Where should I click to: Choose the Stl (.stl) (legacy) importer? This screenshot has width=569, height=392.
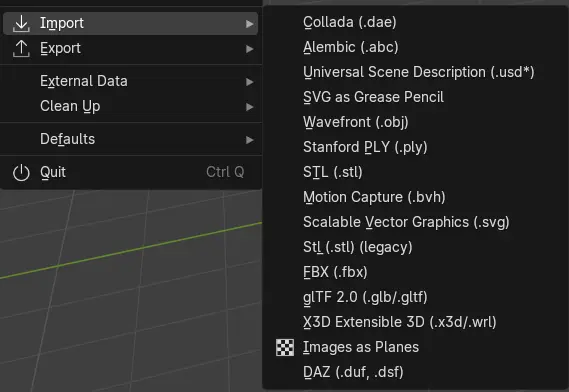coord(416,248)
